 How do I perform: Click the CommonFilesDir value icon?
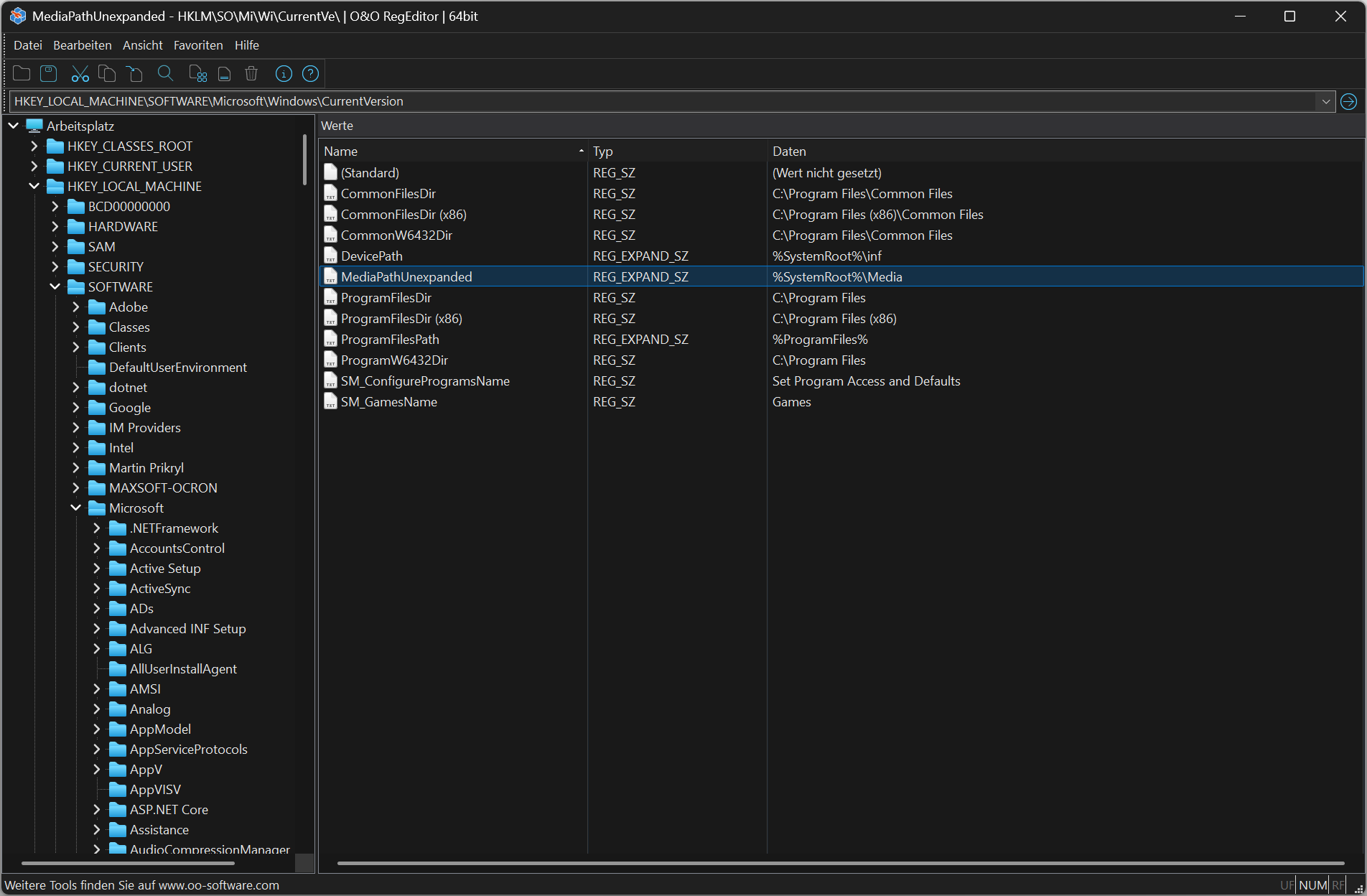point(330,193)
